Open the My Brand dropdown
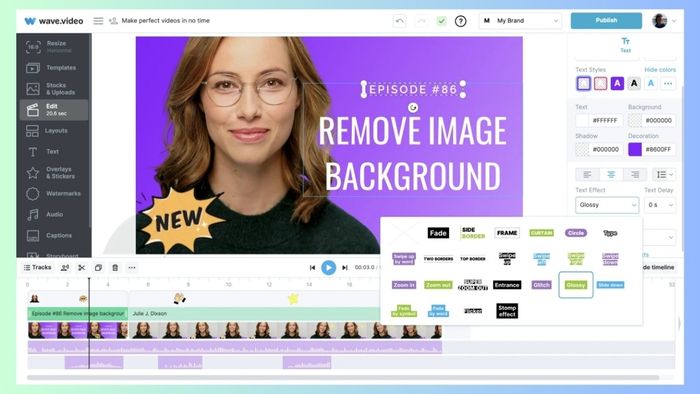 pyautogui.click(x=520, y=21)
